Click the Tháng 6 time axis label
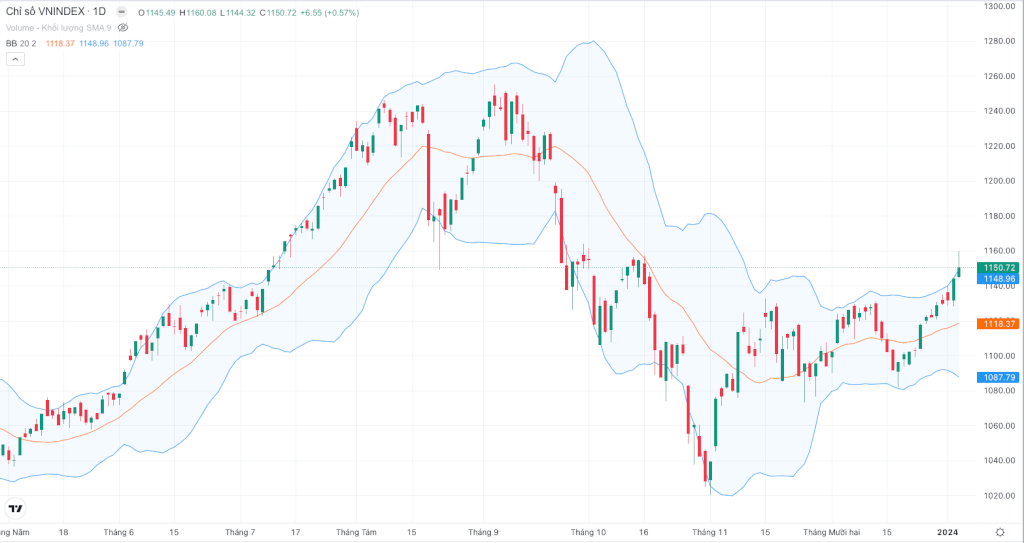1024x543 pixels. [x=118, y=533]
